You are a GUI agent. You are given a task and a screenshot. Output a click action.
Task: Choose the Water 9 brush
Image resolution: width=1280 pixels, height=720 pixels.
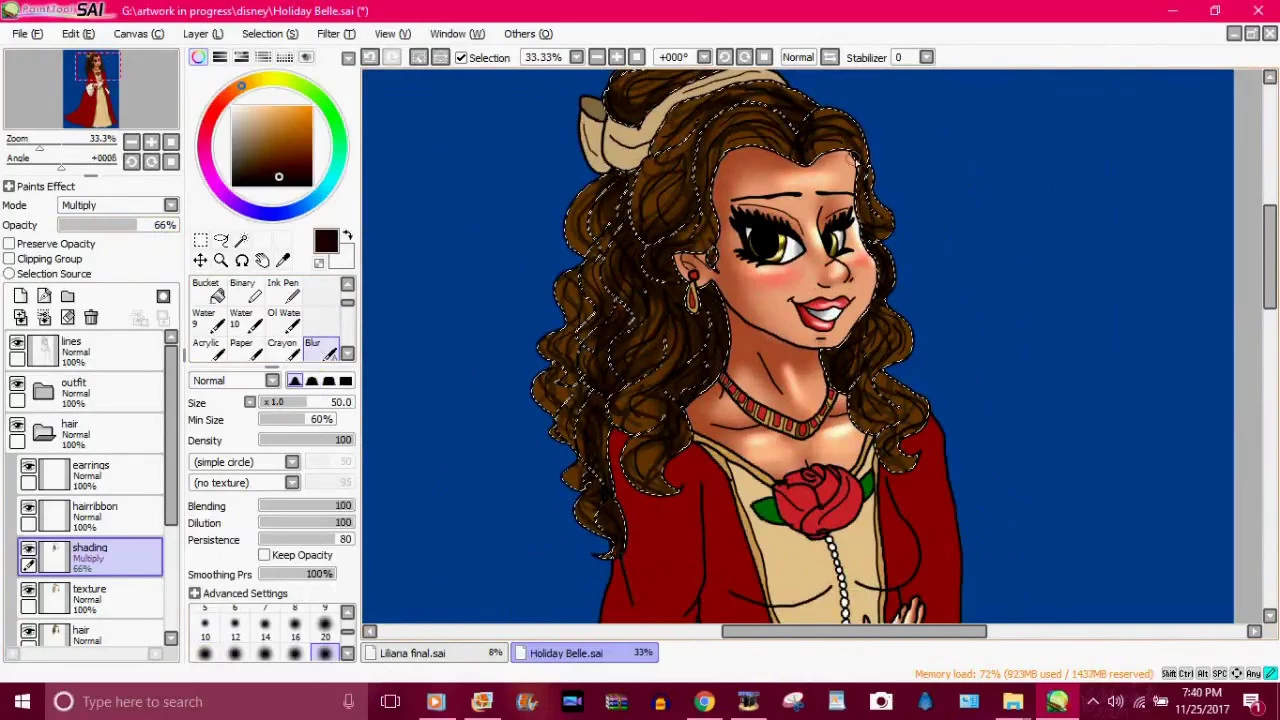tap(208, 321)
